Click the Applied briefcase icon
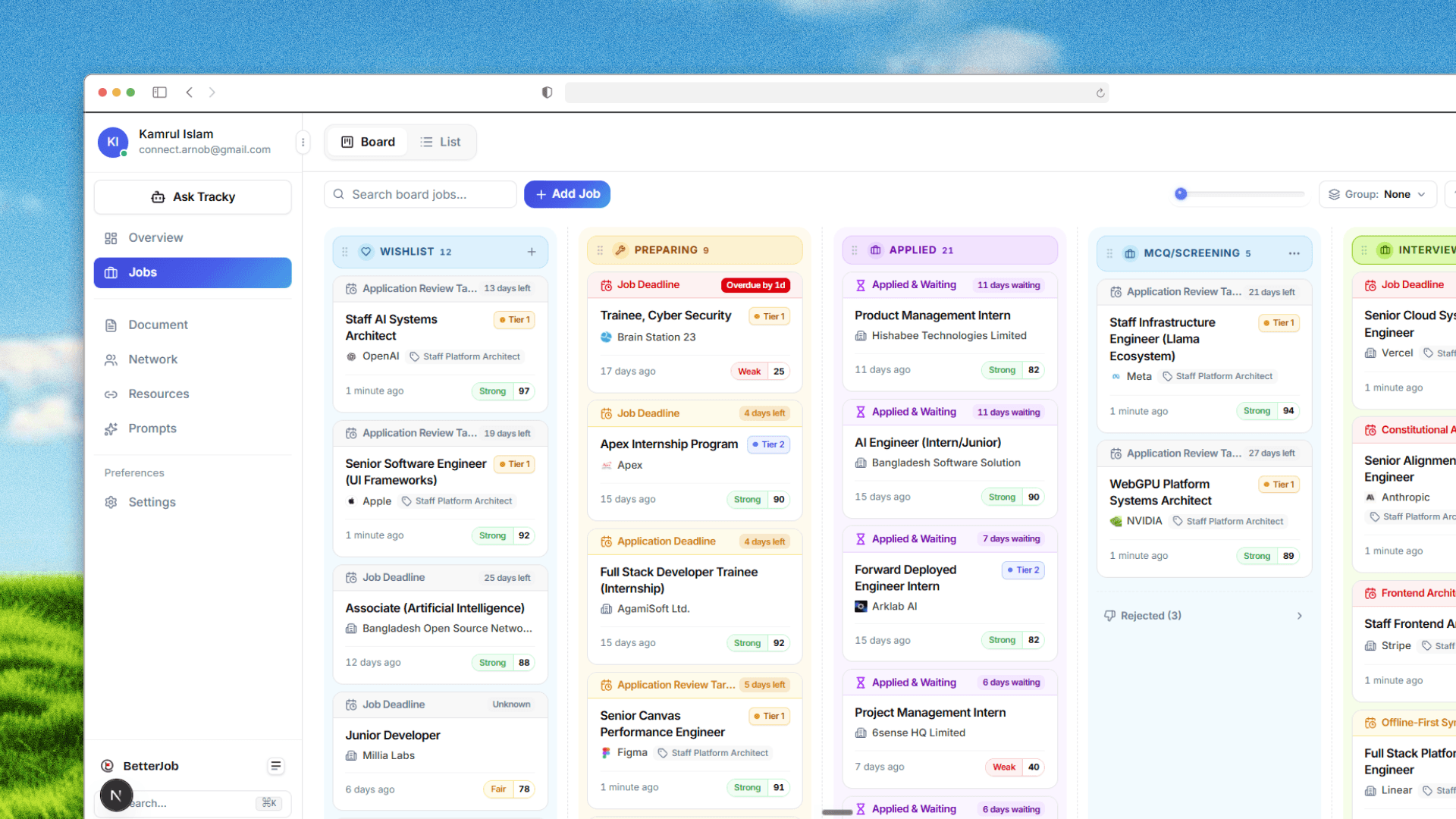This screenshot has height=819, width=1456. pos(875,250)
